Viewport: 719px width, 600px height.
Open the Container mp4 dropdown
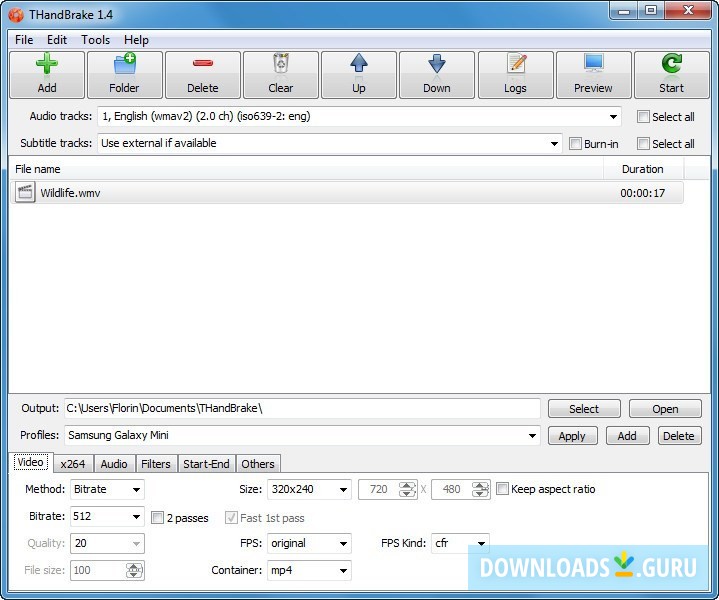(x=343, y=571)
